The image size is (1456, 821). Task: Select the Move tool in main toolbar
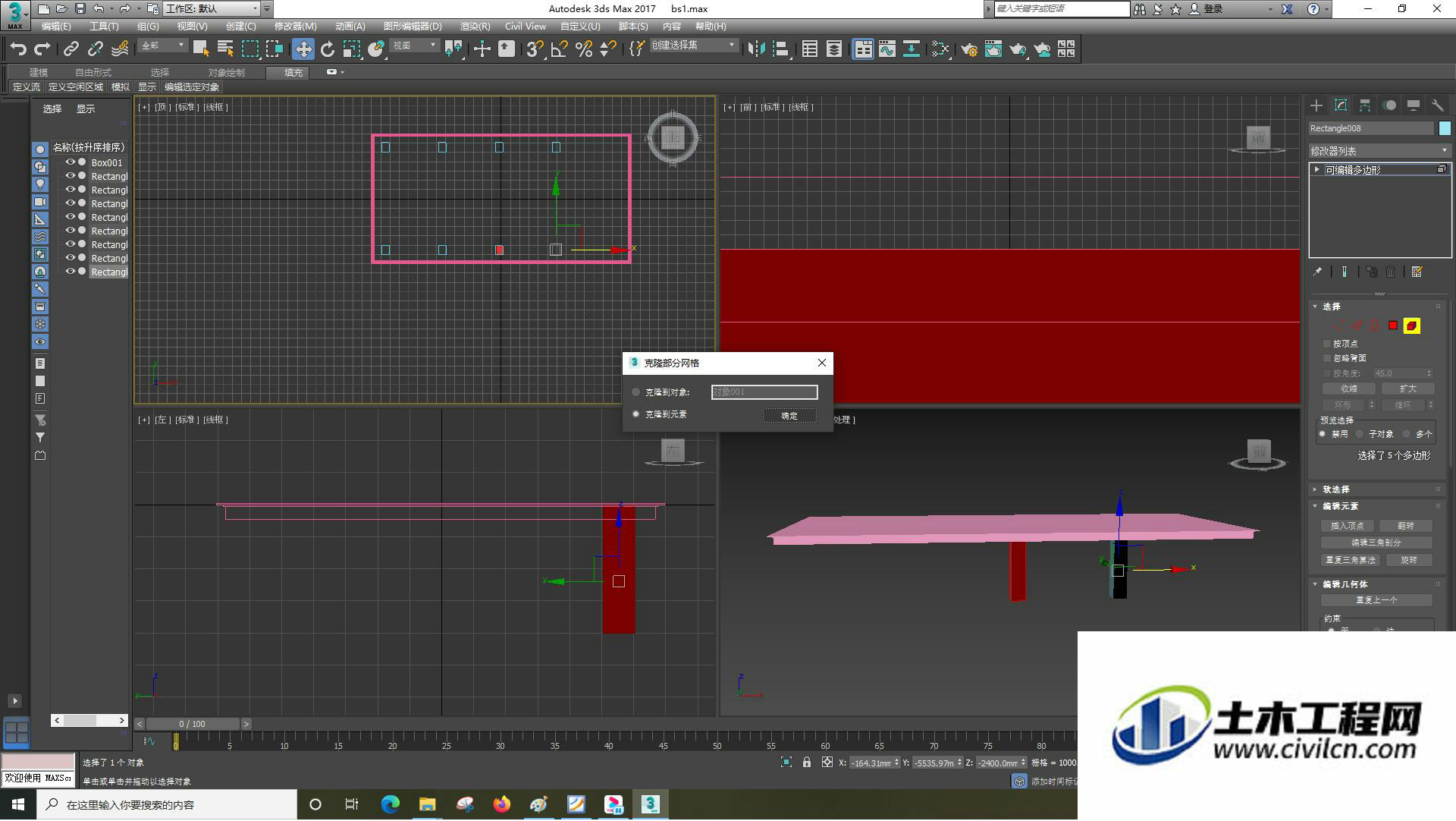(303, 49)
